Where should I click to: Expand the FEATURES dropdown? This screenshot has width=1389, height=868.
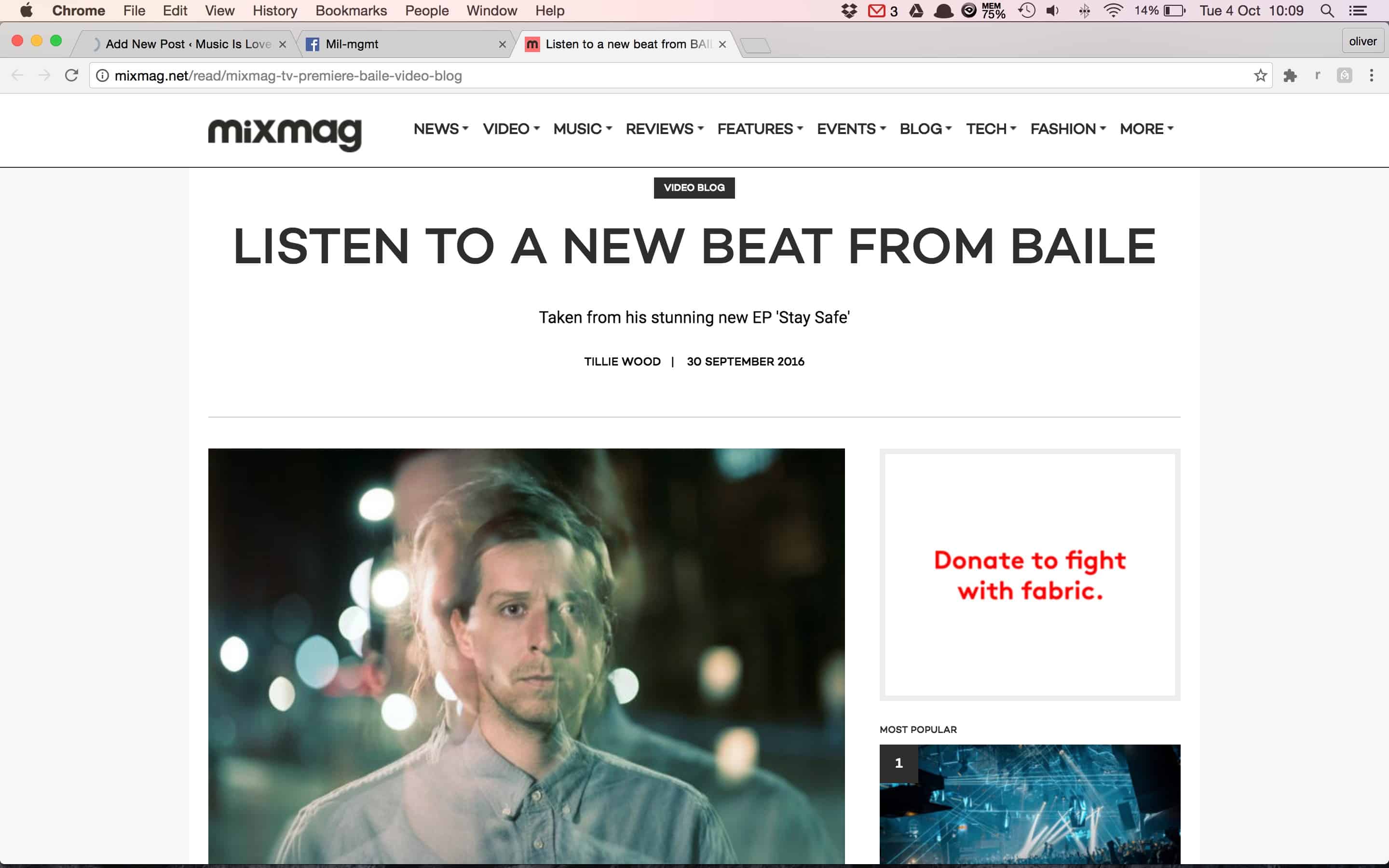coord(760,129)
